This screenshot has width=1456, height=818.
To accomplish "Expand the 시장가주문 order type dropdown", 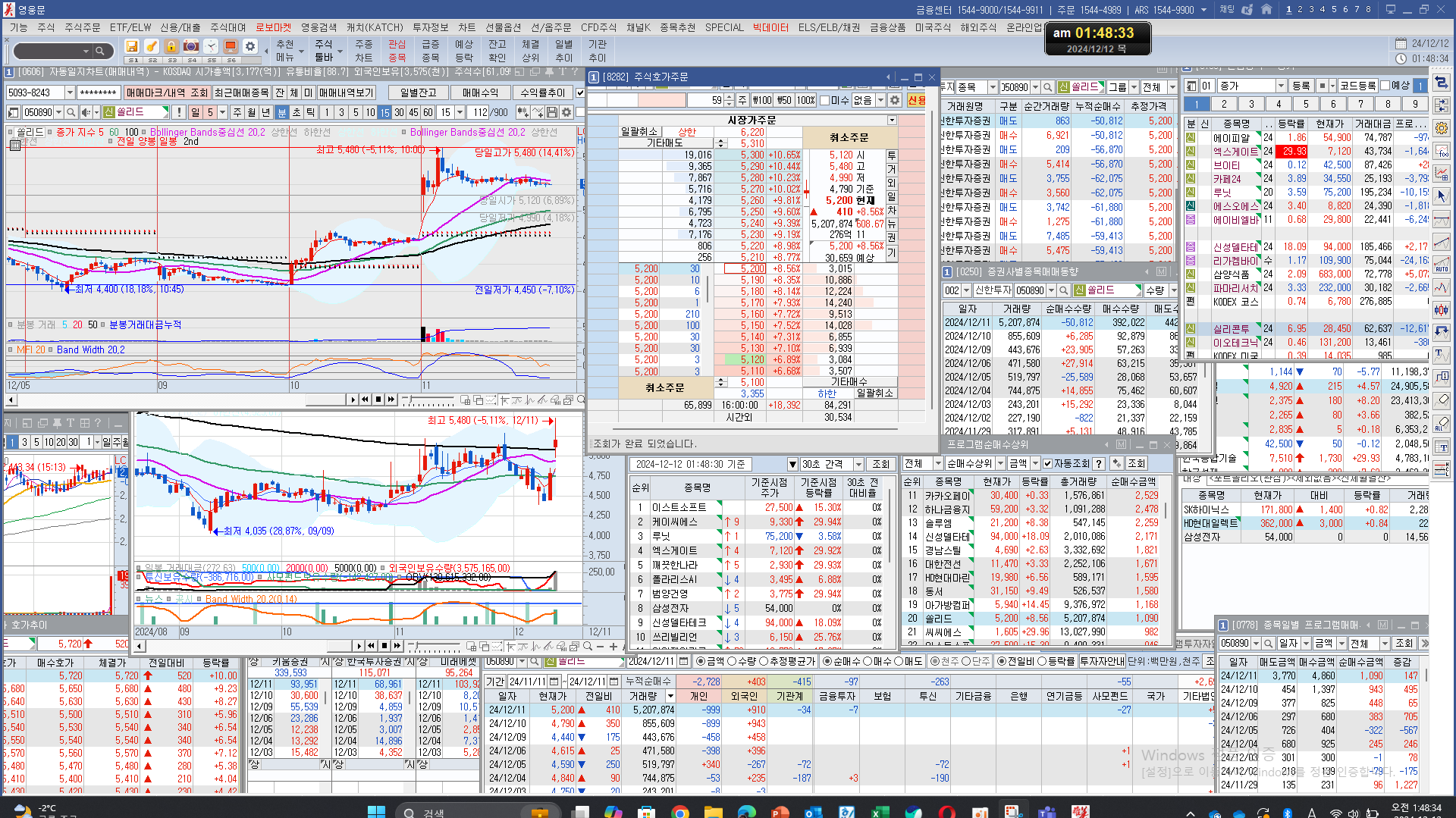I will point(892,120).
